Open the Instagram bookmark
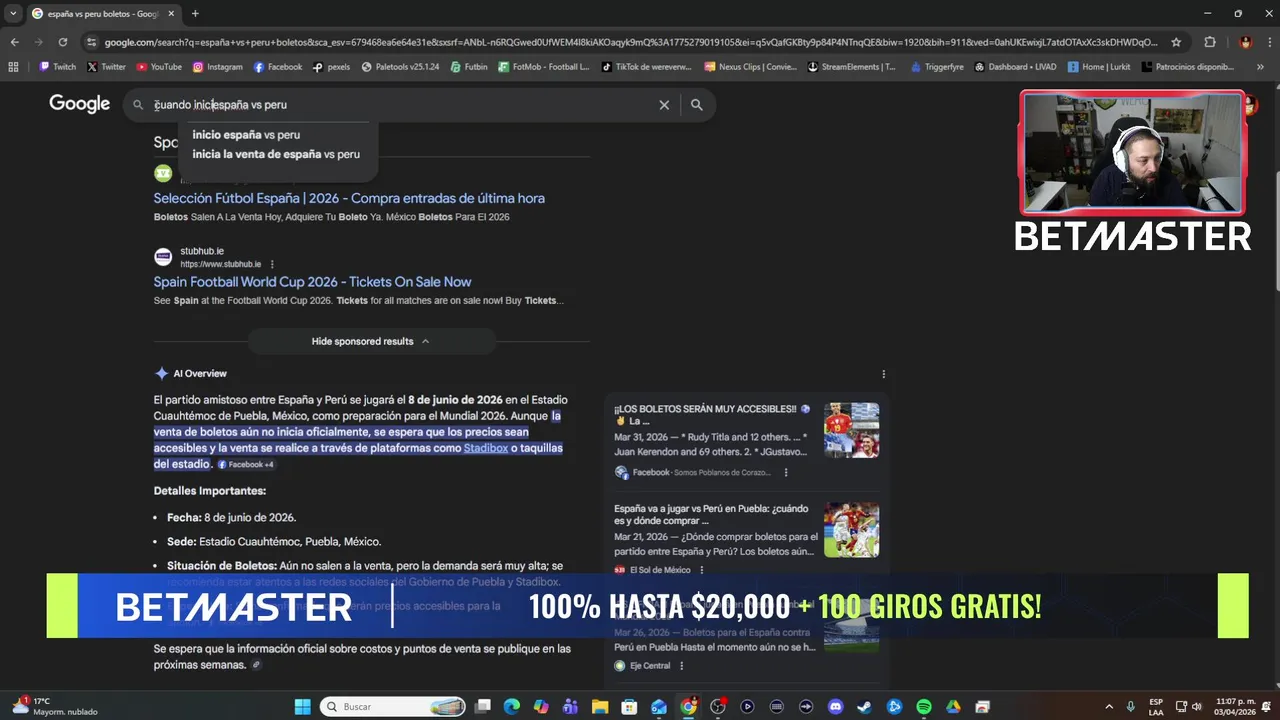Screen dimensions: 1280x720 point(218,67)
